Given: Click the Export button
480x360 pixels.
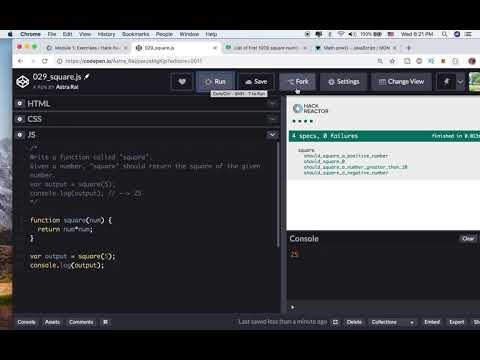Looking at the screenshot, I should (x=456, y=322).
